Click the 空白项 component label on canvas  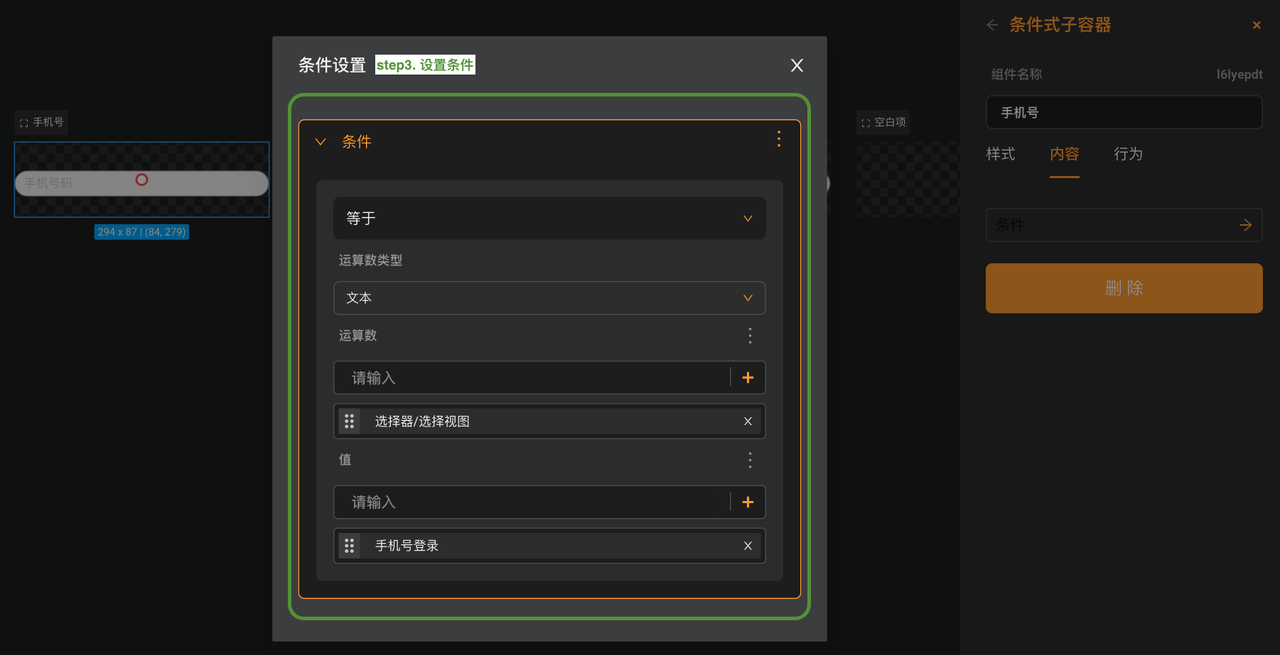pos(884,122)
